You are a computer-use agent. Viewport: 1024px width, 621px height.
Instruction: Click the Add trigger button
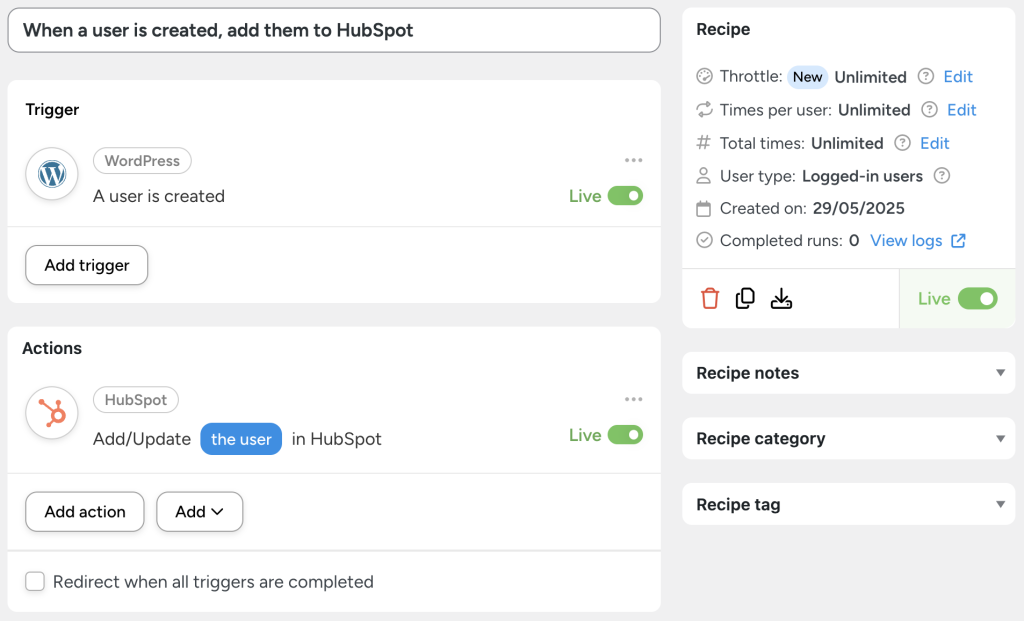click(x=86, y=265)
